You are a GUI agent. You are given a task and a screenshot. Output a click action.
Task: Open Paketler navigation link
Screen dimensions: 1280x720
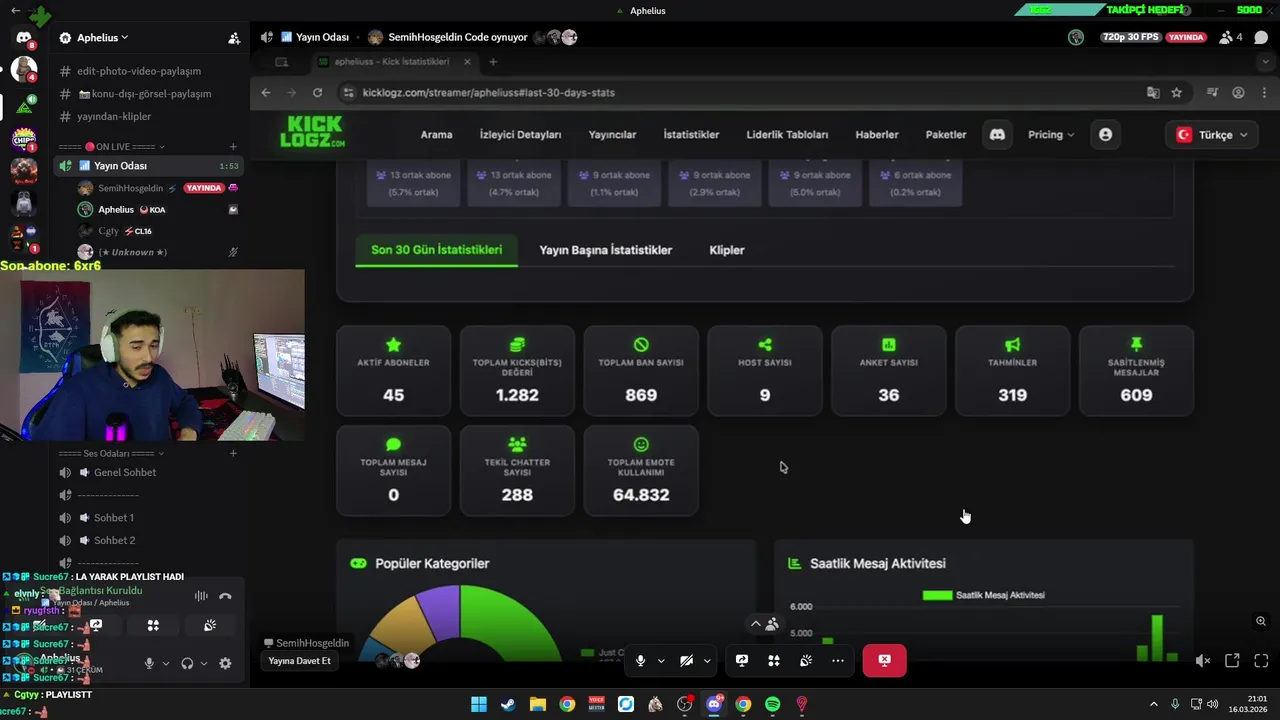point(946,134)
